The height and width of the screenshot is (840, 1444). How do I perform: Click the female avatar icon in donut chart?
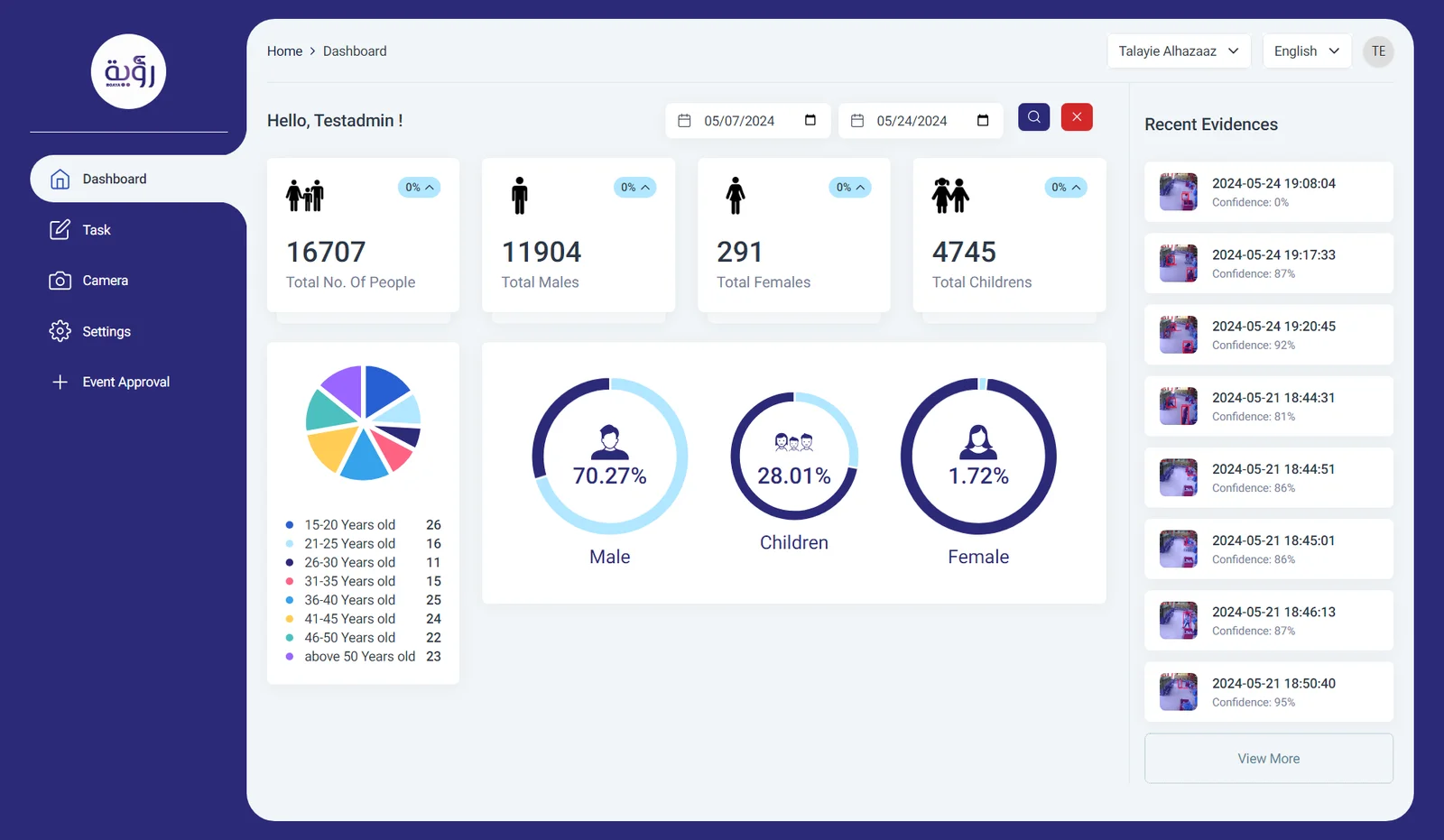pos(978,442)
